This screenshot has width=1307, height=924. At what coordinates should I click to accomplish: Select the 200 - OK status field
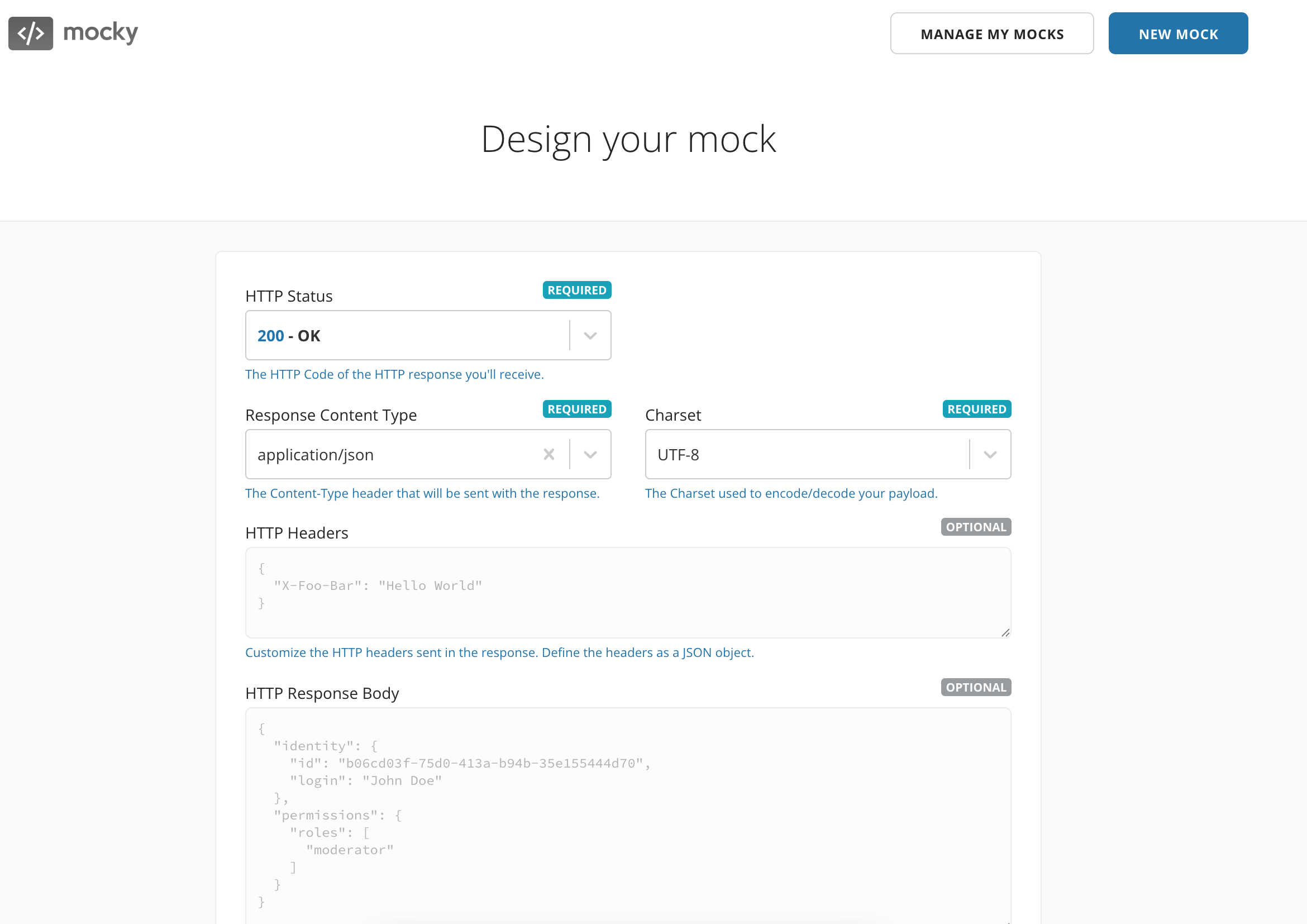(428, 335)
